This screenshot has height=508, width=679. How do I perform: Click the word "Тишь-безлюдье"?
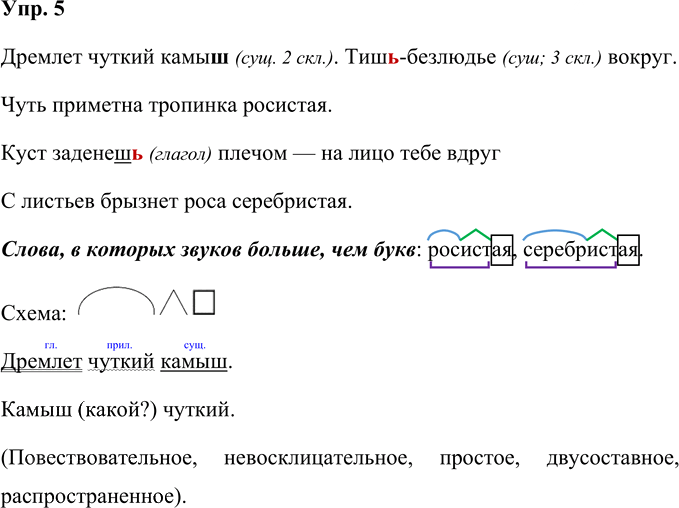(420, 57)
